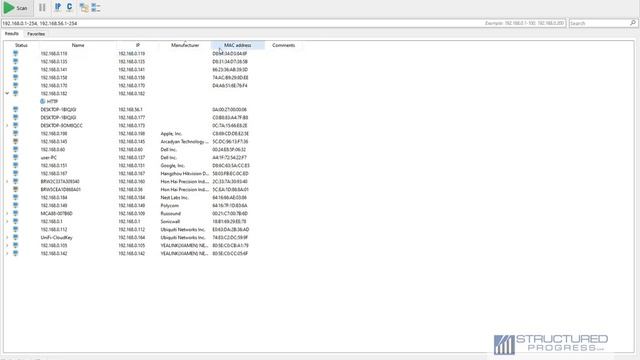Viewport: 640px width, 360px height.
Task: Click the Sonicwall manufacturer cell
Action: click(x=170, y=222)
